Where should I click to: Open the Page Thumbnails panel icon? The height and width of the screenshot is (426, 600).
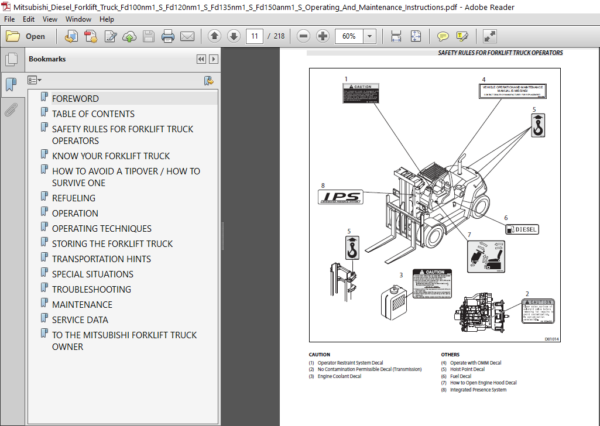pos(12,59)
